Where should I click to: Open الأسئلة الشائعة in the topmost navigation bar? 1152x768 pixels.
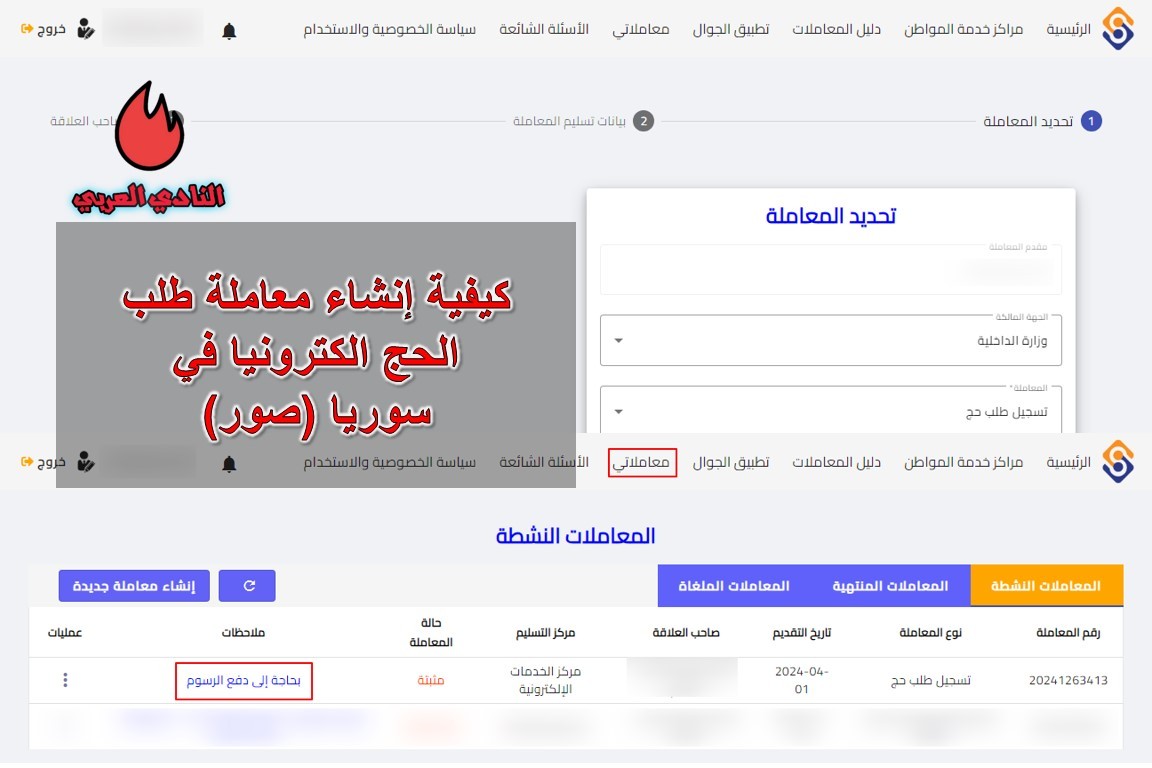click(544, 29)
